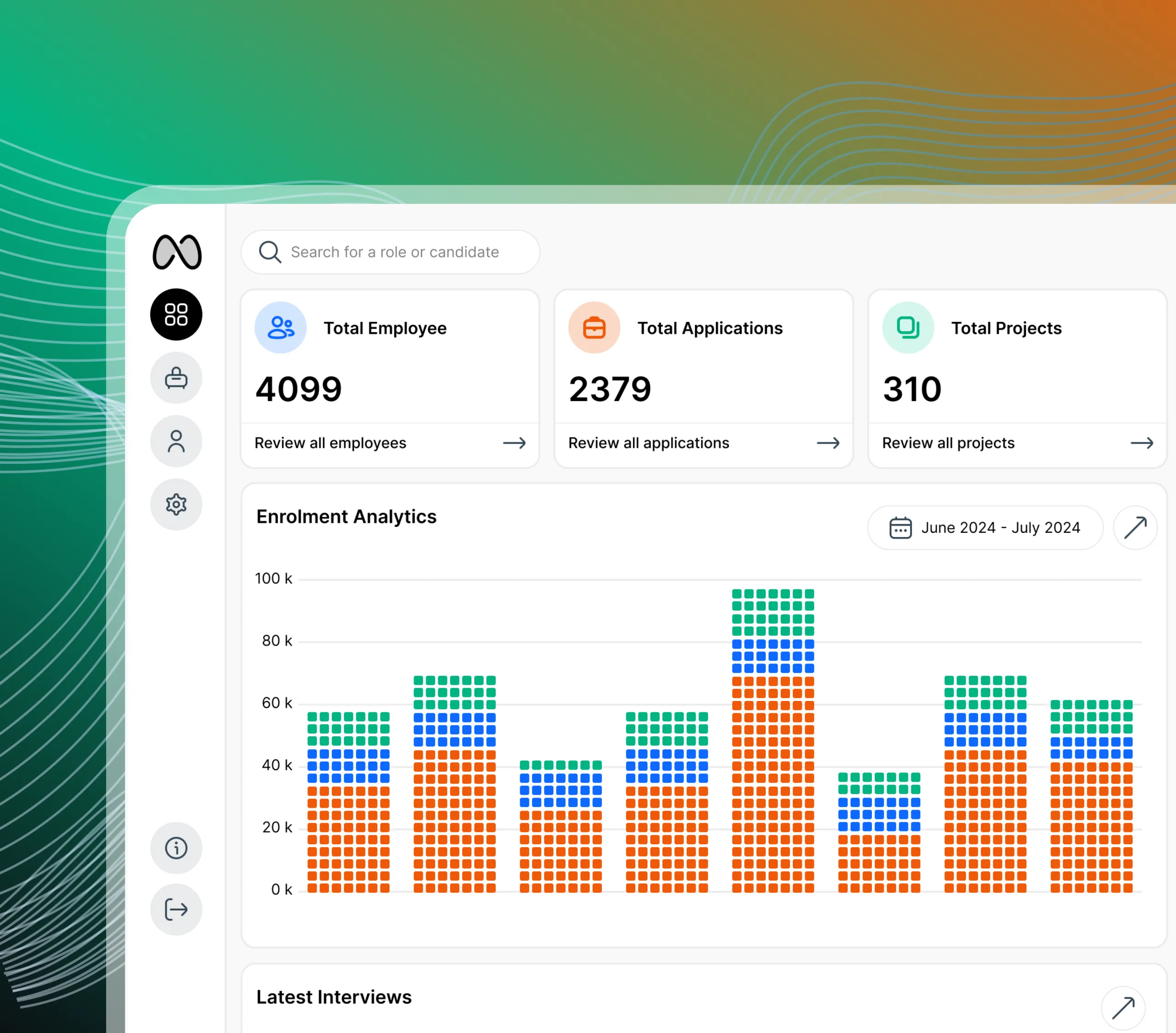The image size is (1176, 1033).
Task: Click the Total Projects value 310
Action: (x=912, y=389)
